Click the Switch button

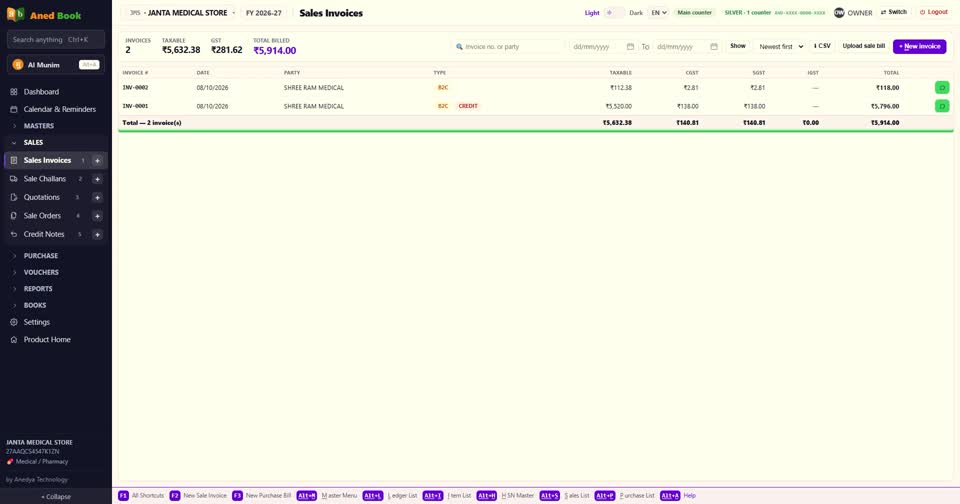coord(894,12)
